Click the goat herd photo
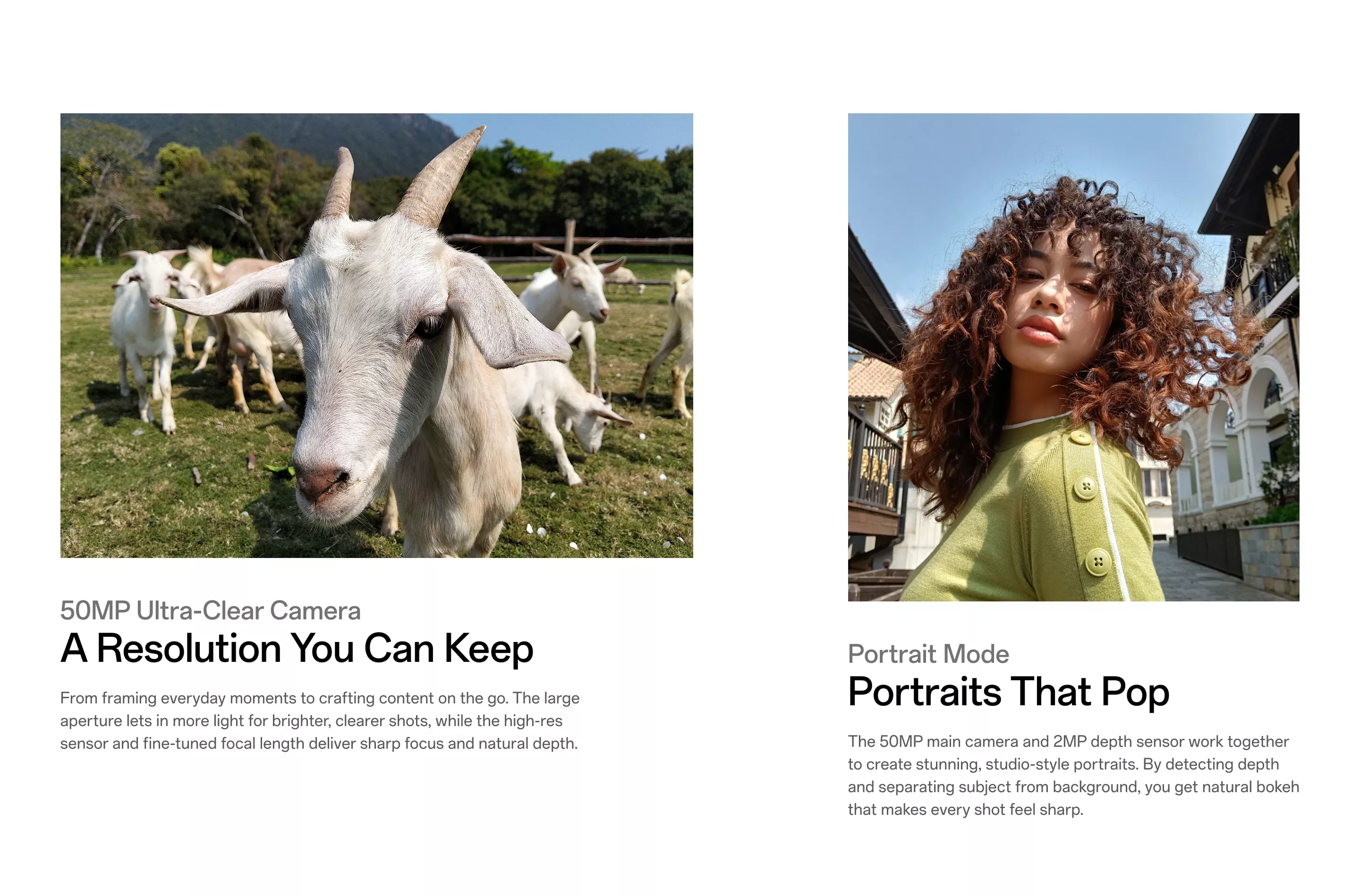 point(376,336)
